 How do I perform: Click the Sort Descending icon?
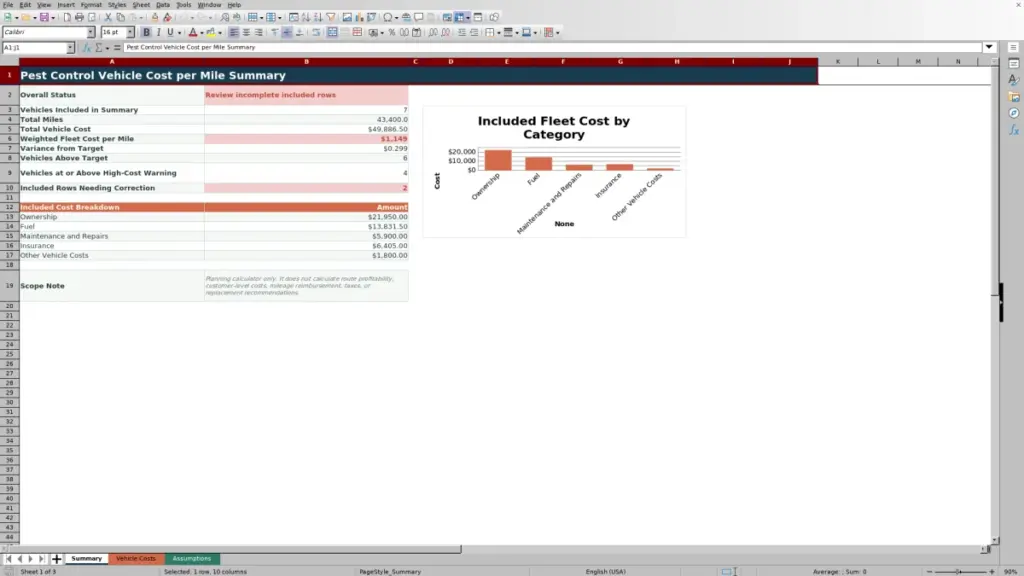coord(318,18)
